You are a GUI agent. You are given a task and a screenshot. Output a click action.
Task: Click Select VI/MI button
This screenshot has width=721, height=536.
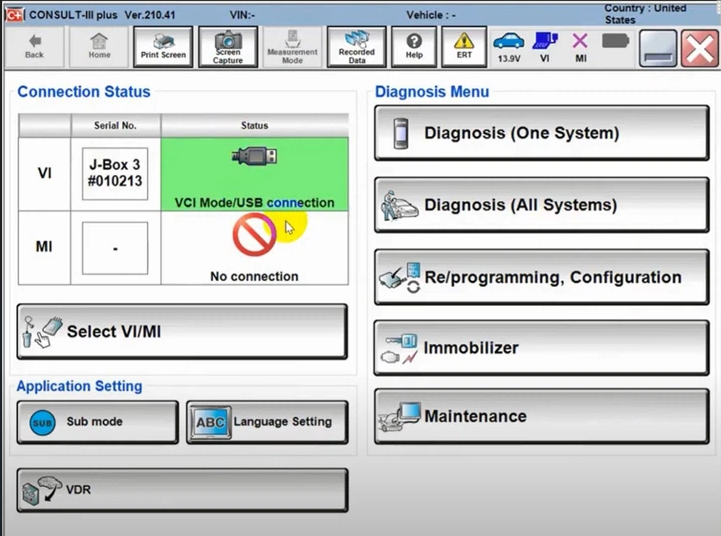pos(182,331)
